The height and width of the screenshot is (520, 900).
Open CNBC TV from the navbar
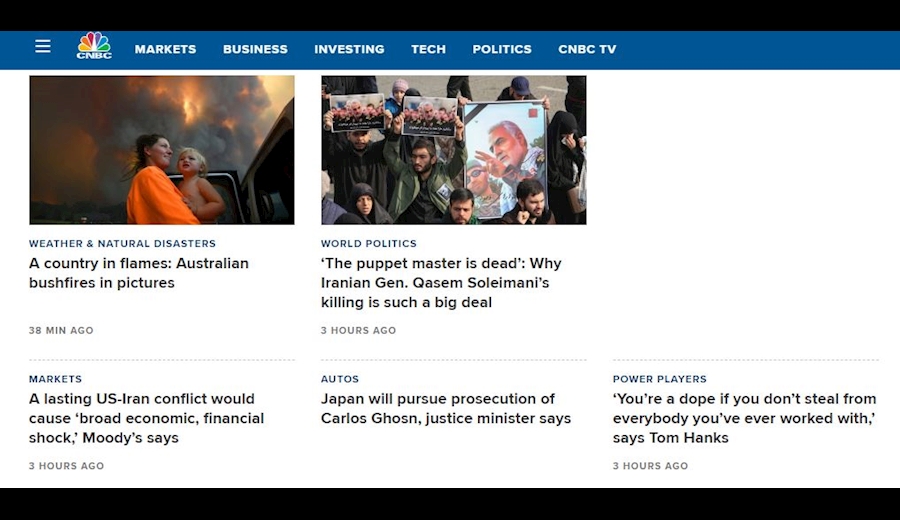[587, 49]
